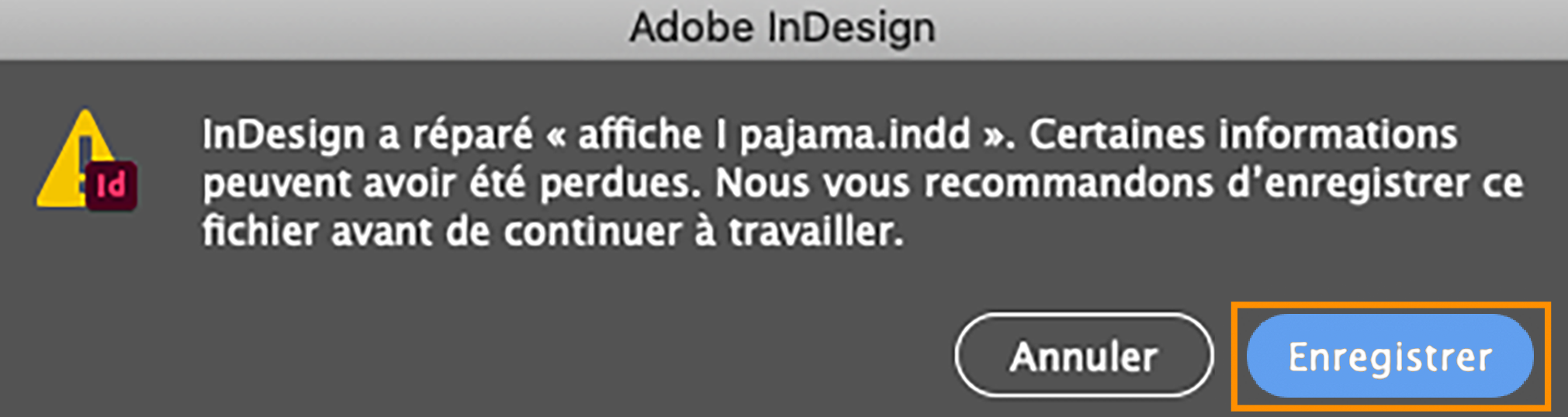The image size is (1568, 417).
Task: Click the pink InDesign "Id" badge
Action: tap(112, 186)
